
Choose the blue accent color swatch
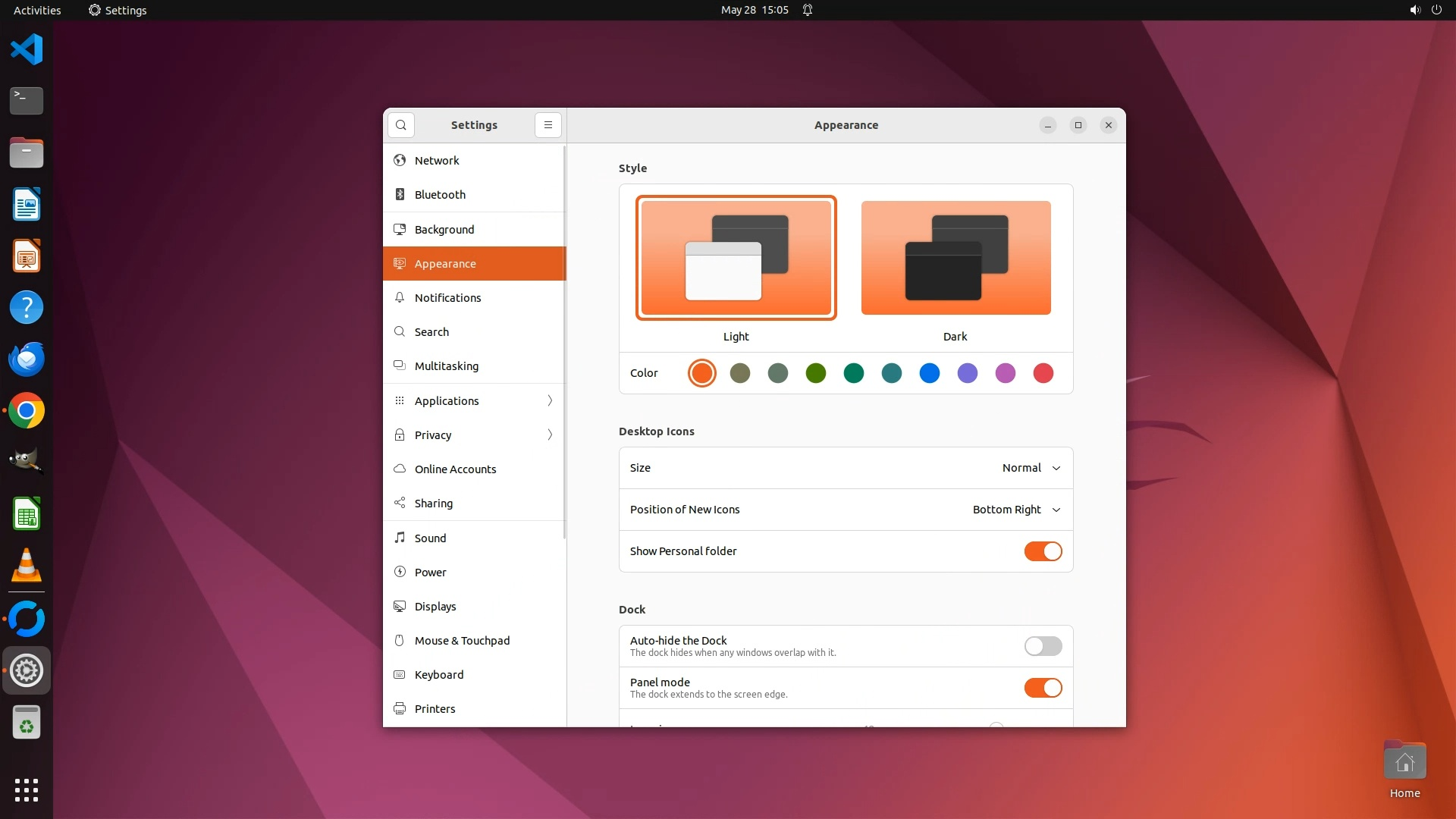pos(929,373)
